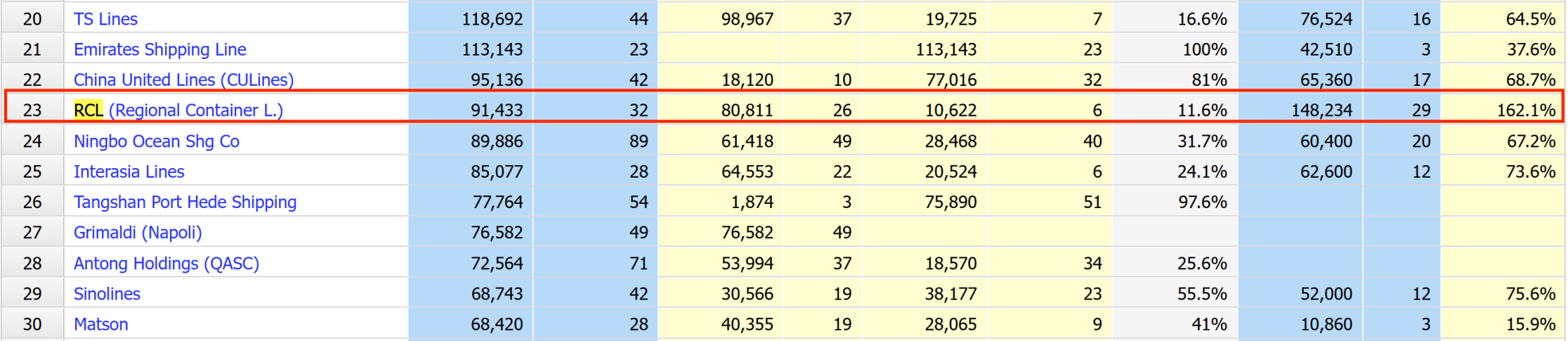1568x341 pixels.
Task: Open the Sinolines link
Action: (x=107, y=293)
